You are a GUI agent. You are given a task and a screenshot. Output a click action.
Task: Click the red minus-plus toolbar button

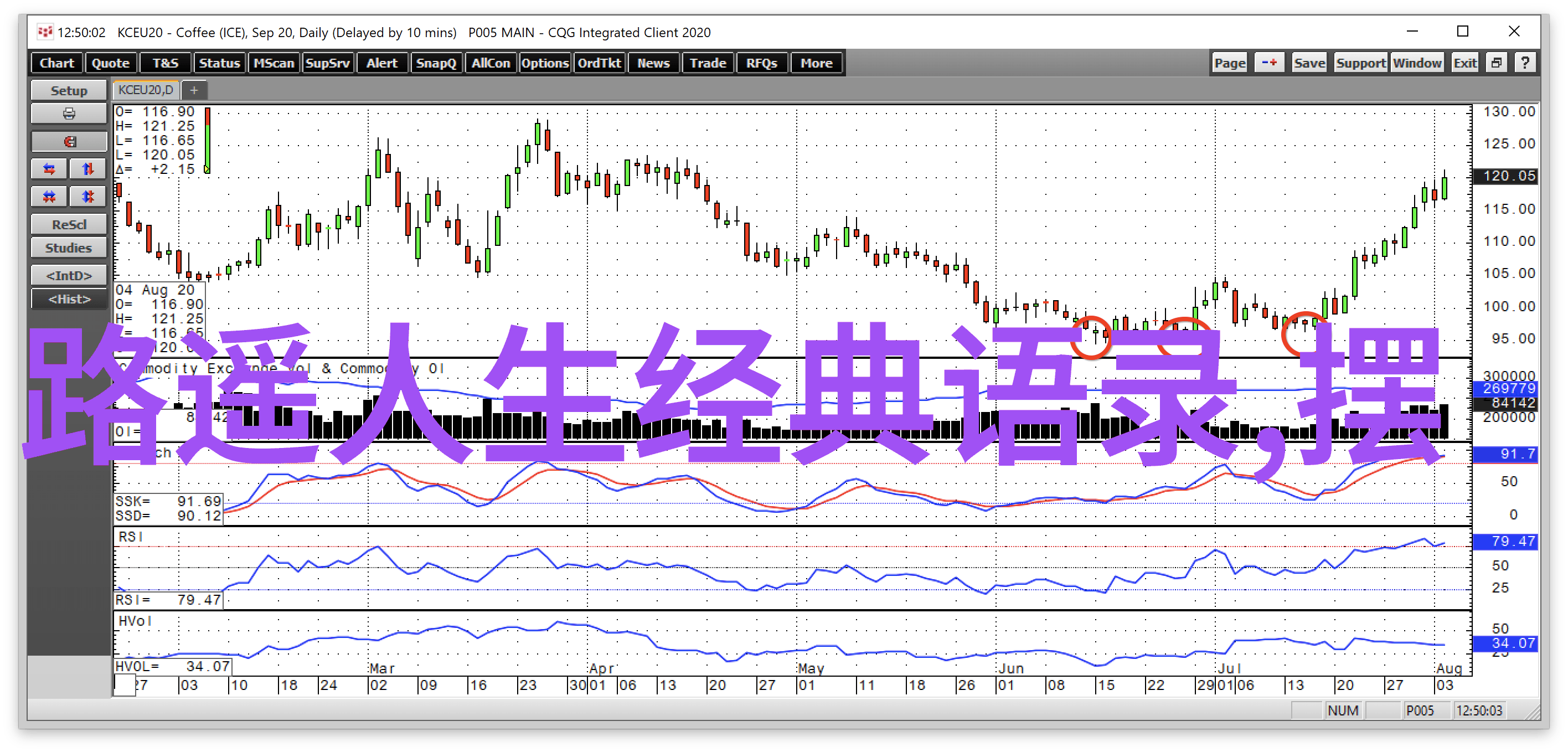(1269, 63)
